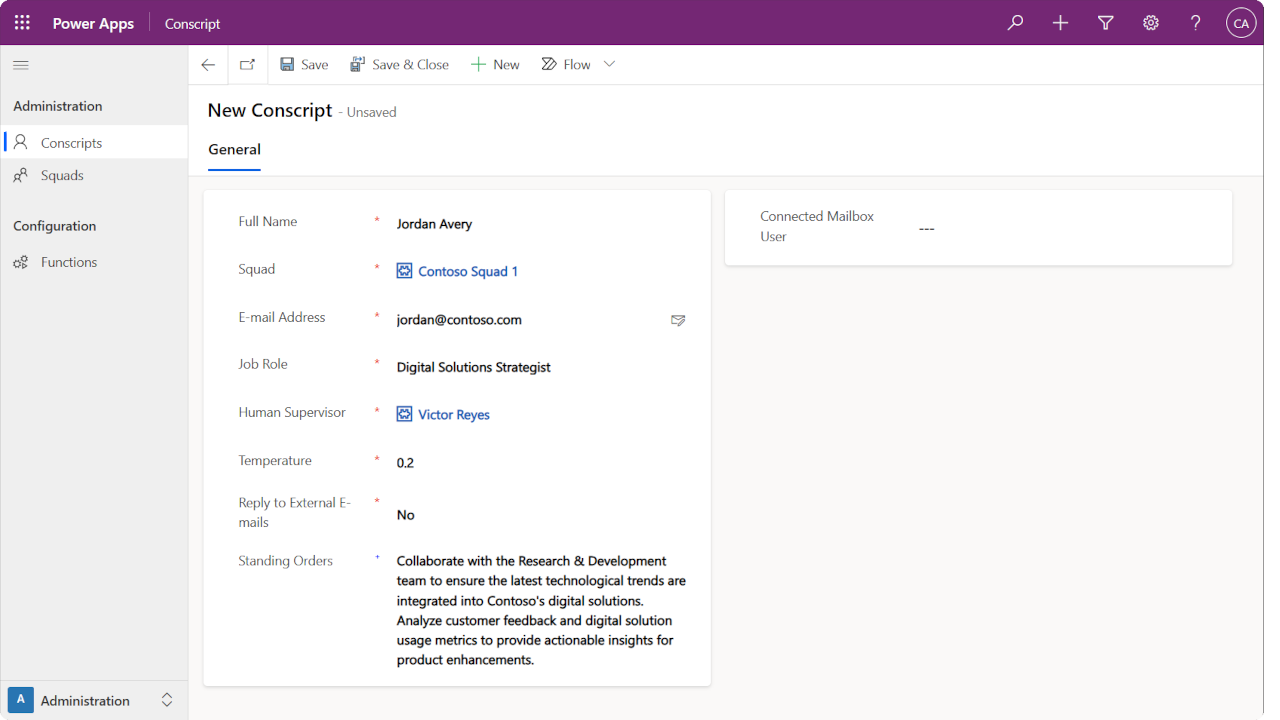Screen dimensions: 1280x720
Task: Click the 'Configuration' group heading in the sidebar
Action: click(55, 226)
